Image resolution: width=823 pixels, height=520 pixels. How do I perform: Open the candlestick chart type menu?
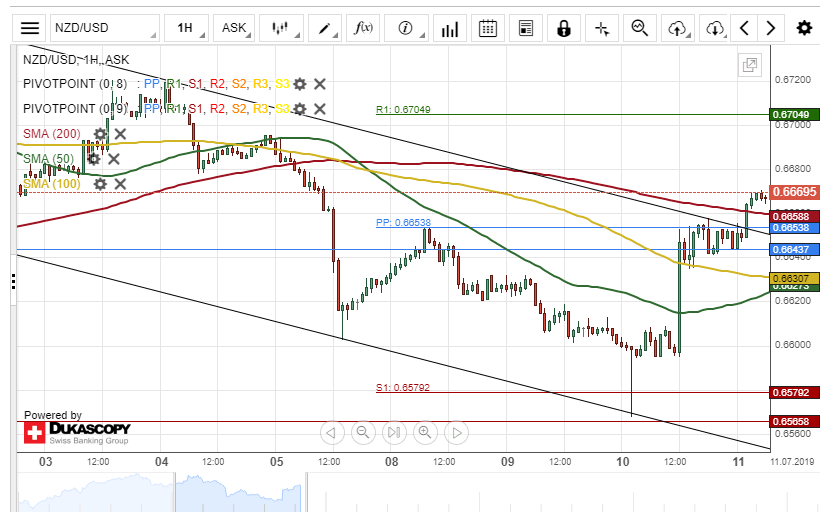point(282,28)
